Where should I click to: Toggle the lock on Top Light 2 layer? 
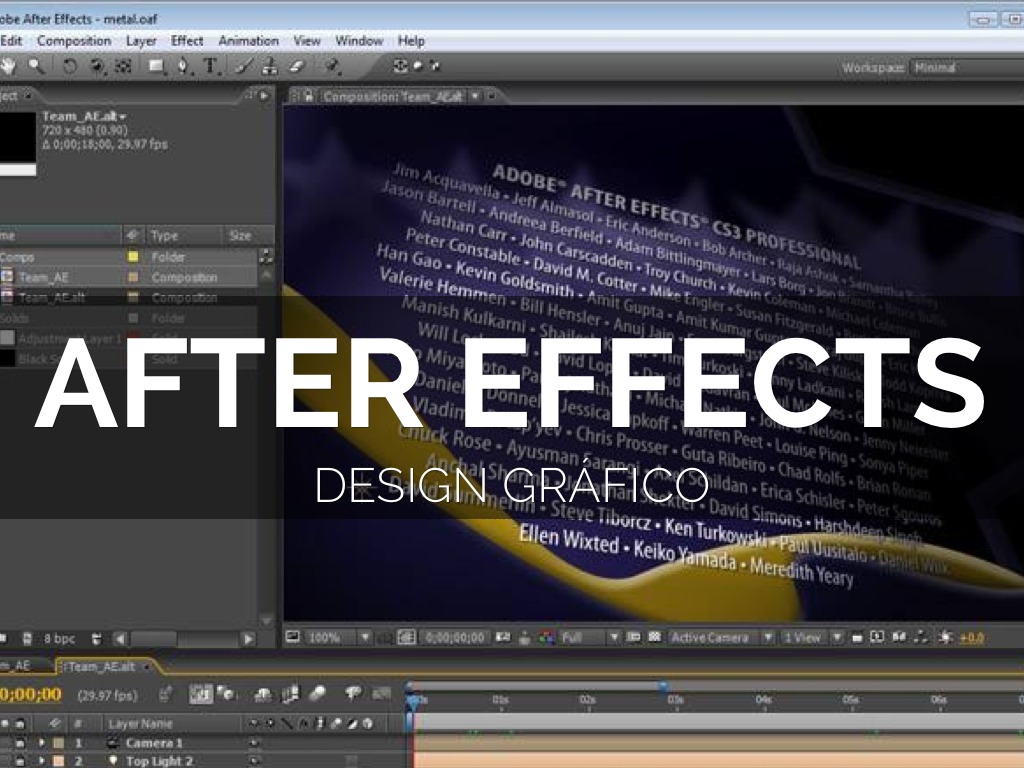pos(19,761)
